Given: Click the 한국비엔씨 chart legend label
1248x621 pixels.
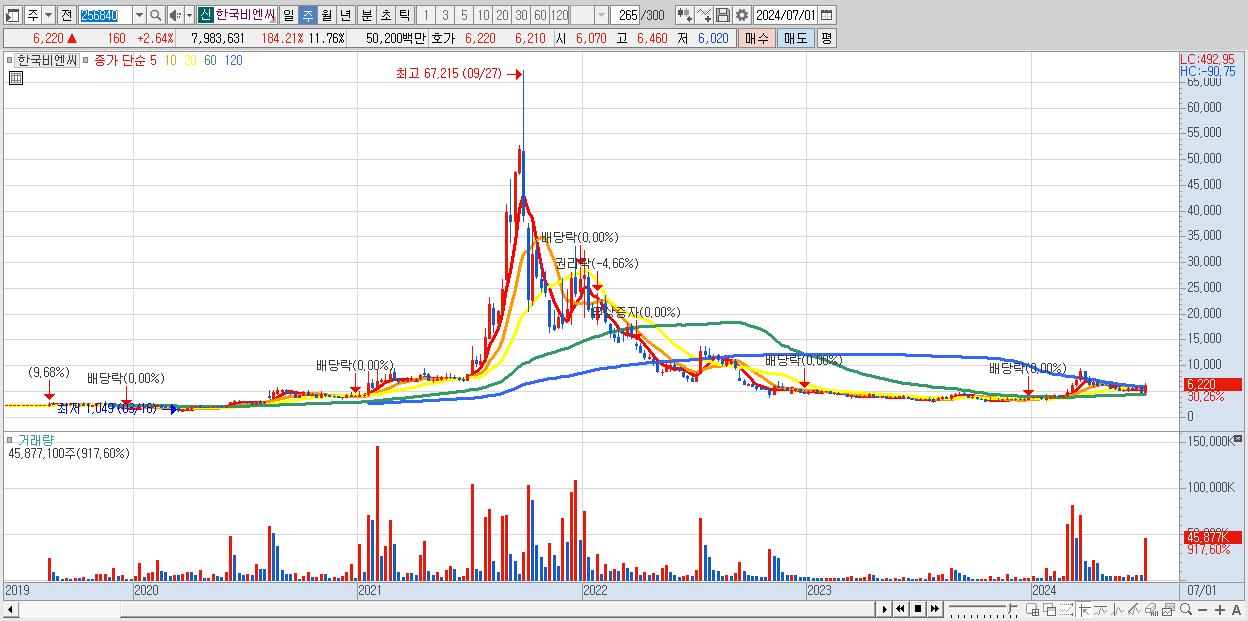Looking at the screenshot, I should pyautogui.click(x=47, y=61).
